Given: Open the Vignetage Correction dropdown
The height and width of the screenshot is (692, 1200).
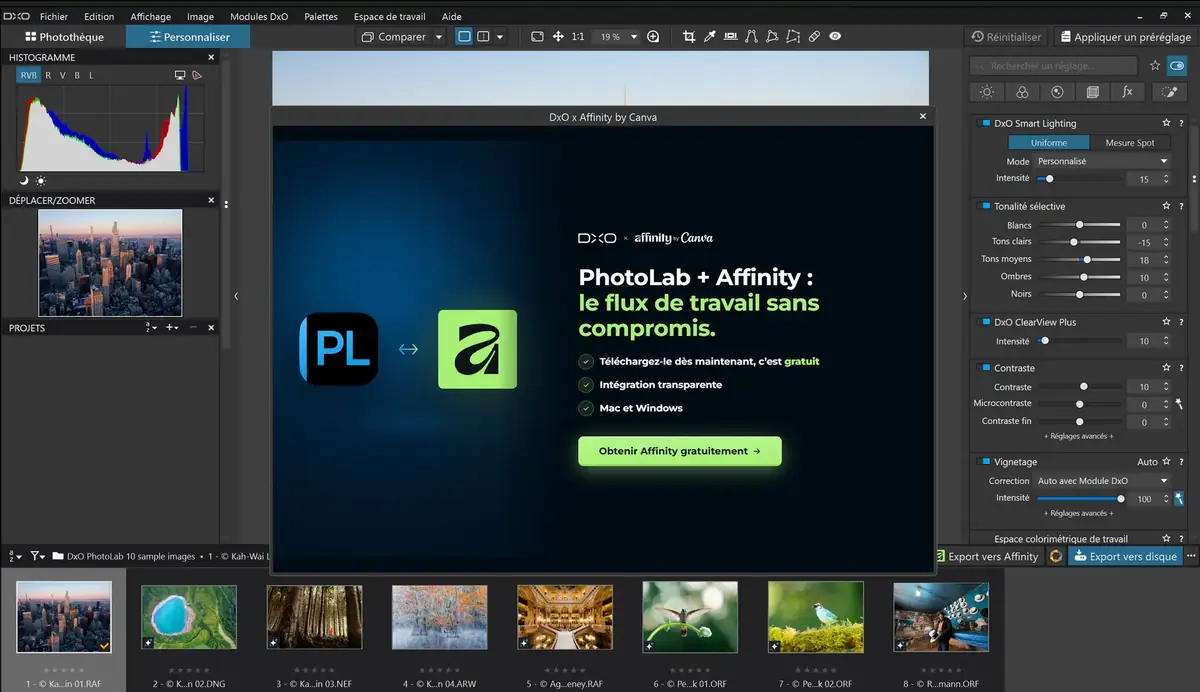Looking at the screenshot, I should (1102, 481).
